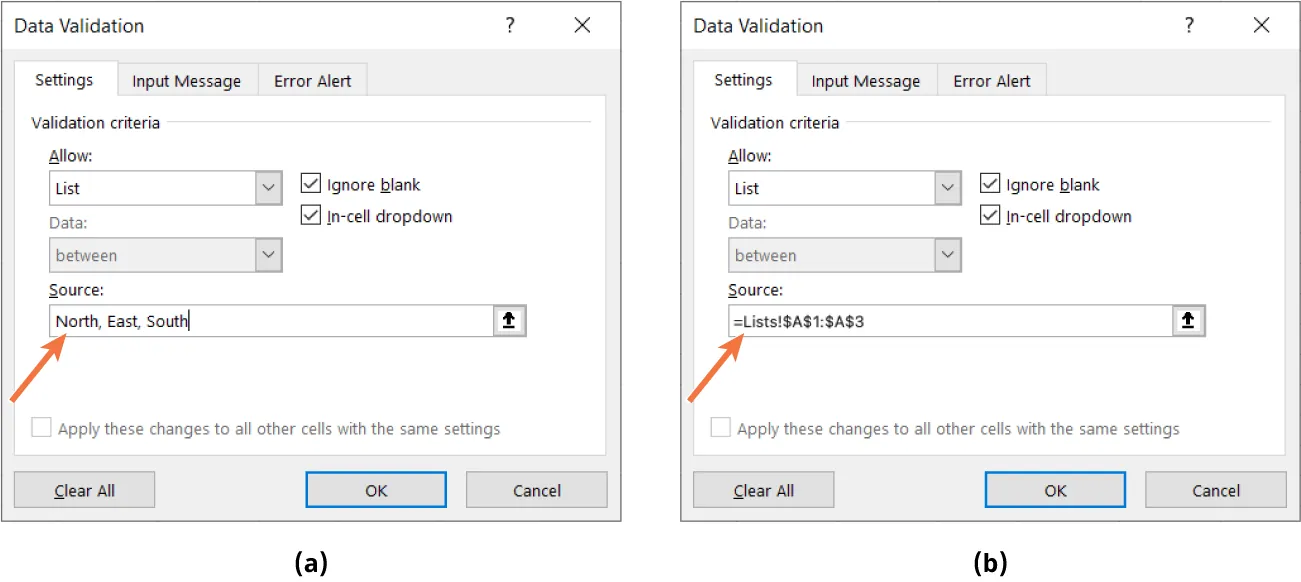Disable In-cell dropdown in dialog (b)
This screenshot has width=1301, height=582.
(x=989, y=215)
